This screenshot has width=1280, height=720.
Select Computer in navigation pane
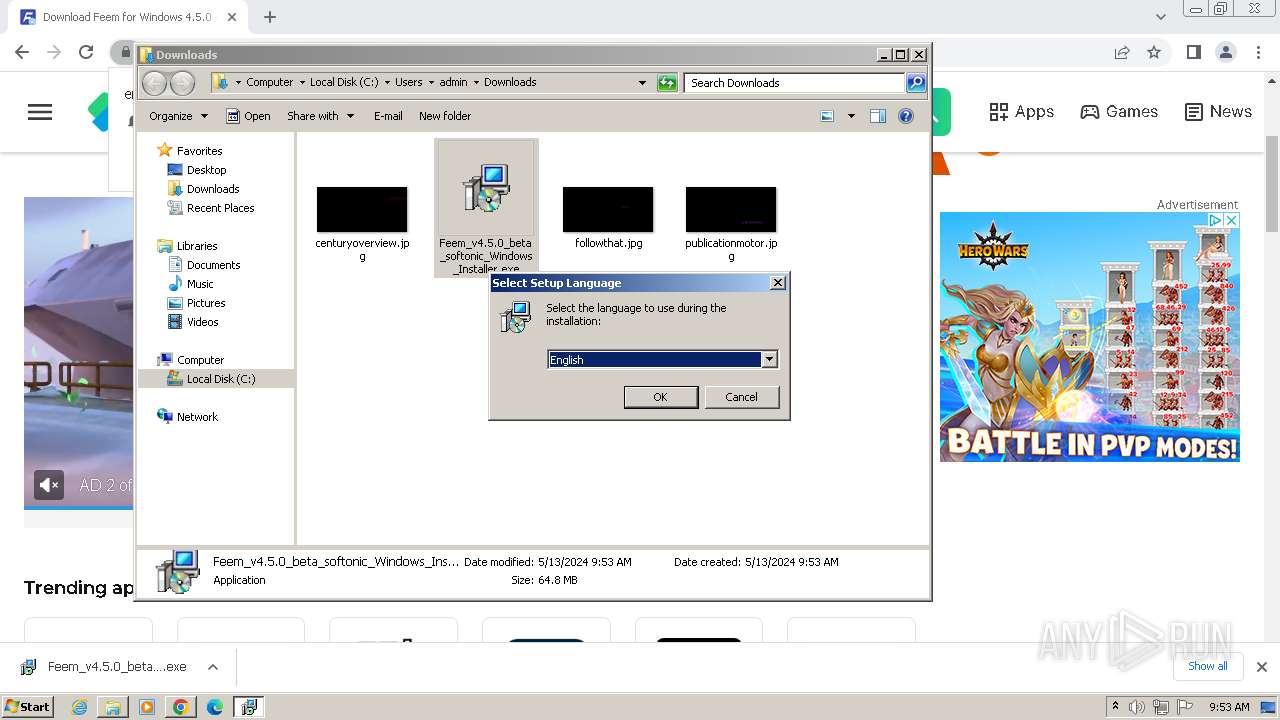point(200,360)
